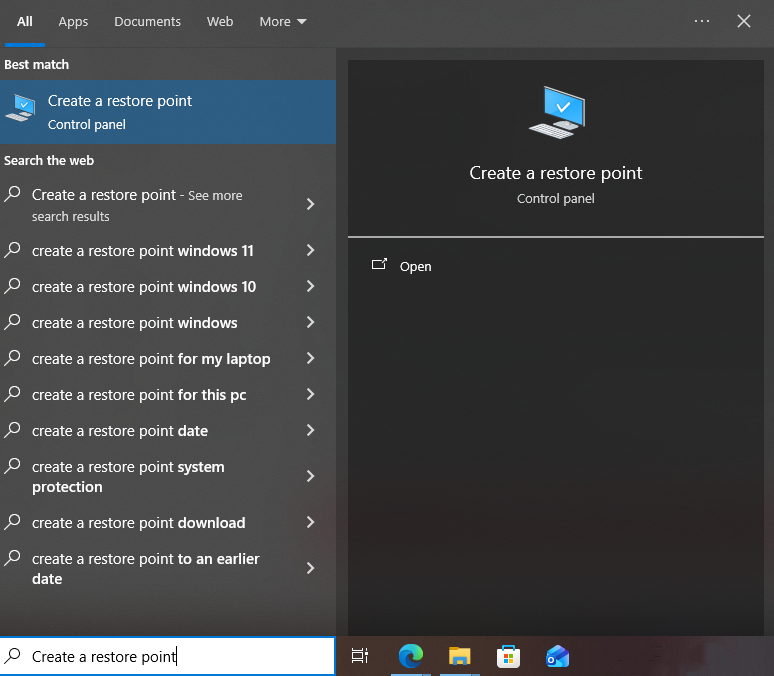
Task: Expand arrow for 'system protection' suggestion
Action: (x=310, y=477)
